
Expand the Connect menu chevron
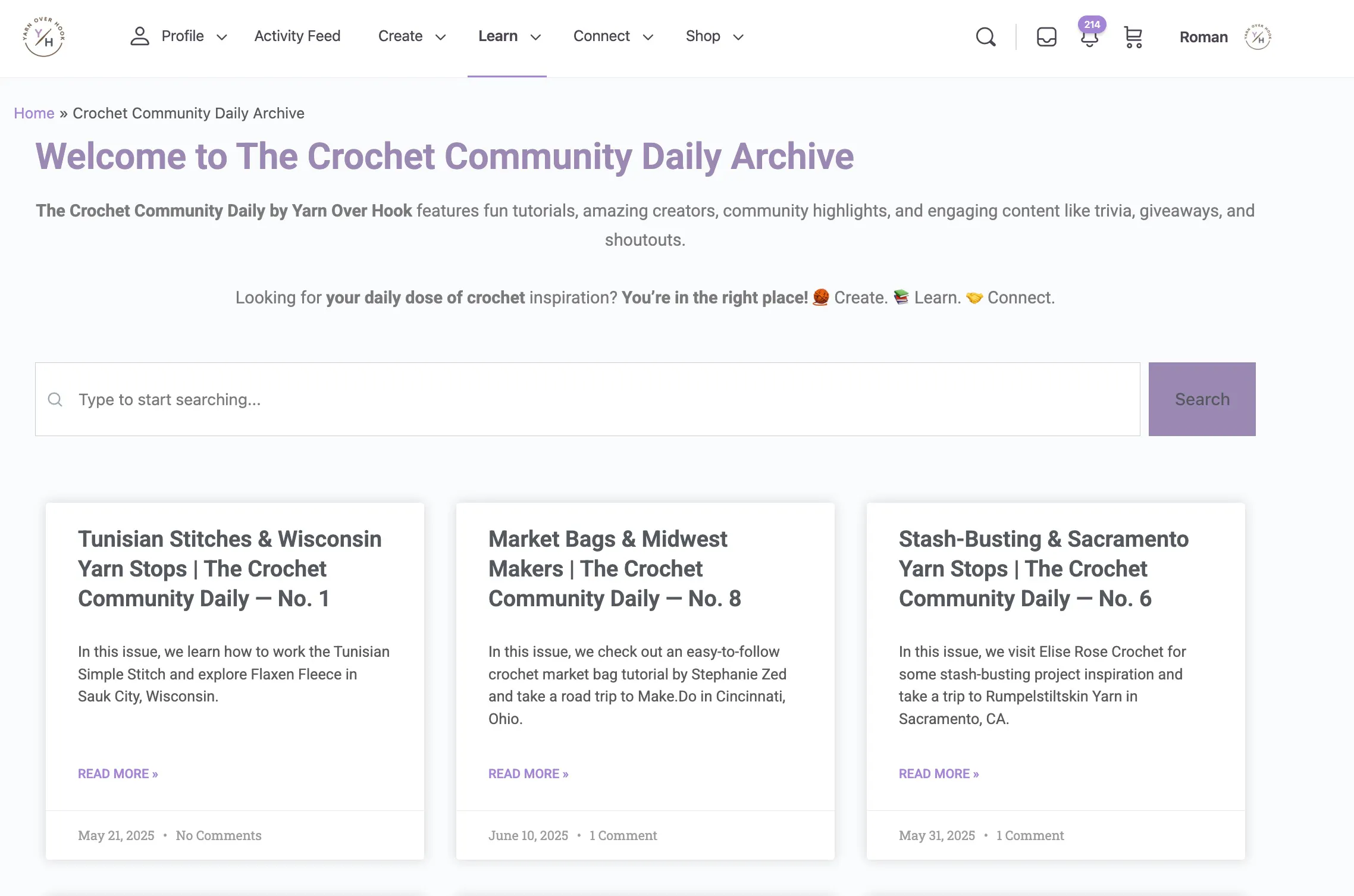click(648, 37)
